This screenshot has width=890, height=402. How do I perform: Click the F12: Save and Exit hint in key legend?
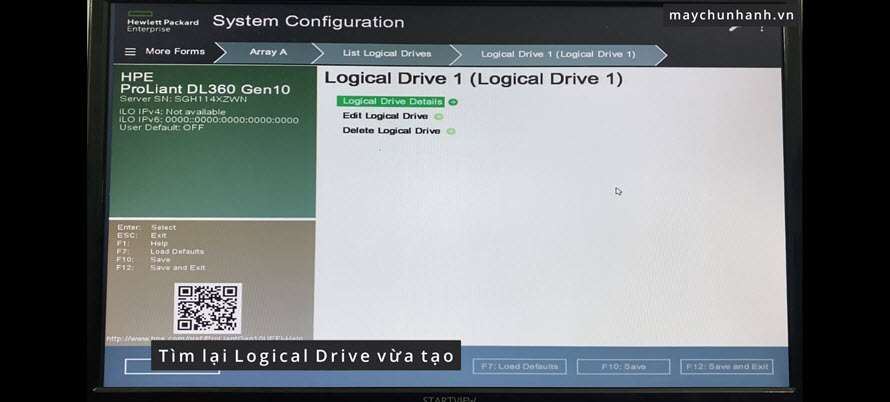[161, 268]
